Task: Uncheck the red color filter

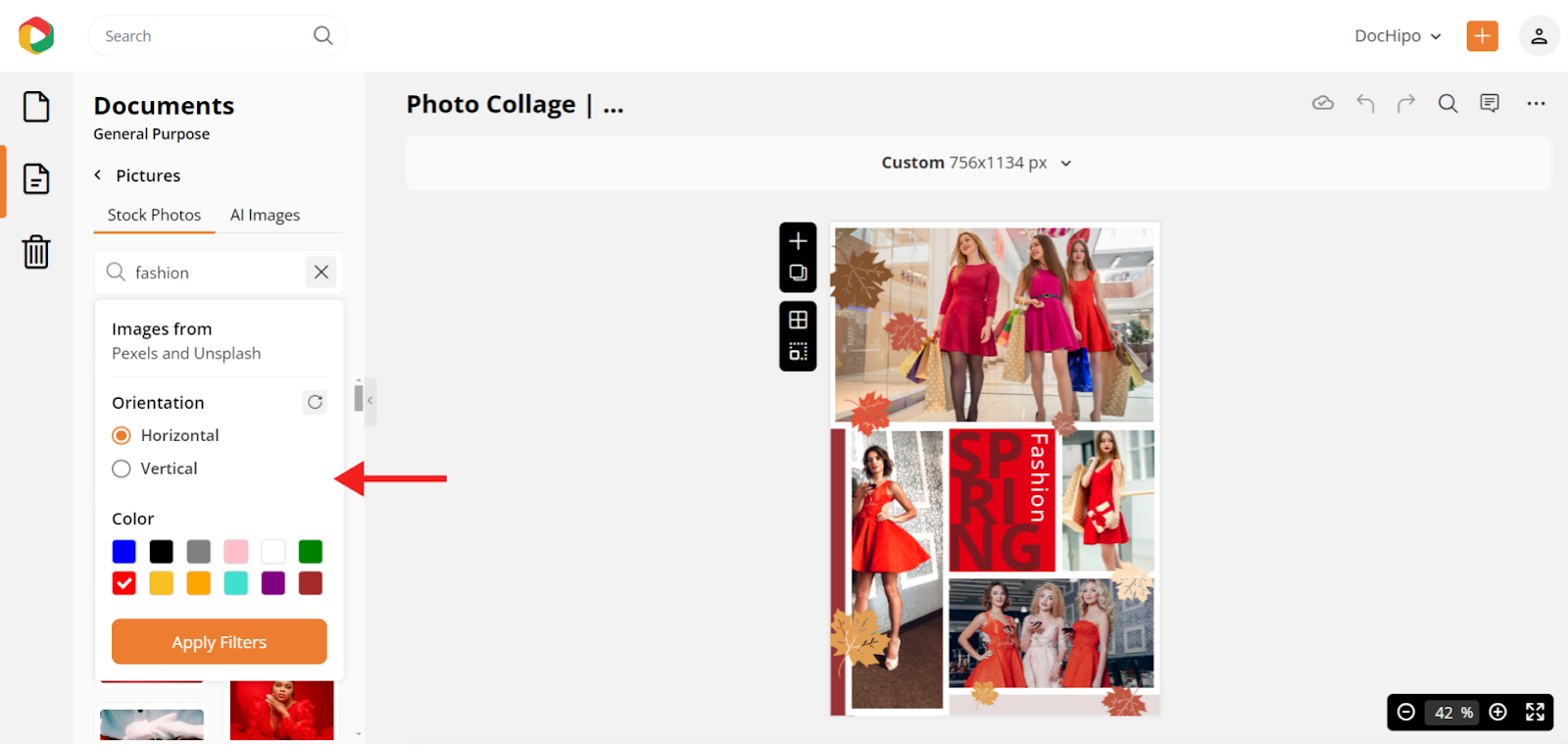Action: click(x=123, y=583)
